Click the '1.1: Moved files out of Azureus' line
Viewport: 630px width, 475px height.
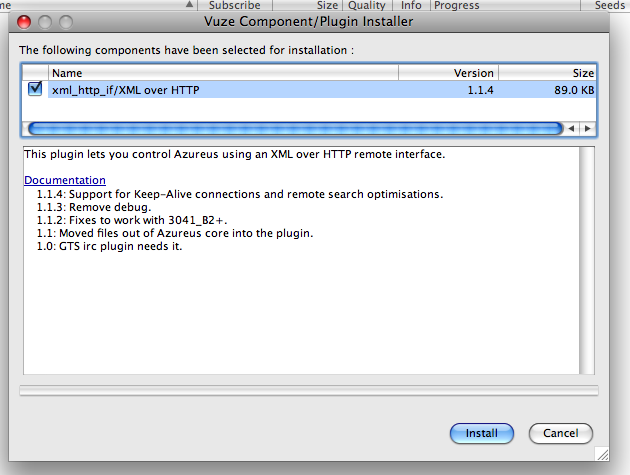(175, 233)
